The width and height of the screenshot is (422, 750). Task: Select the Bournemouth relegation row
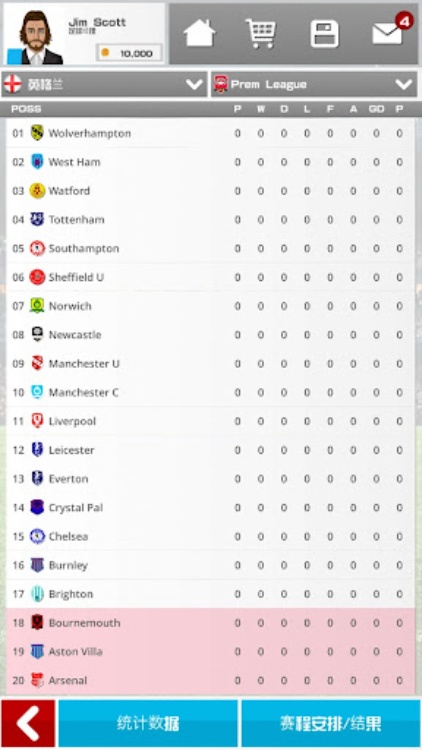pyautogui.click(x=211, y=623)
